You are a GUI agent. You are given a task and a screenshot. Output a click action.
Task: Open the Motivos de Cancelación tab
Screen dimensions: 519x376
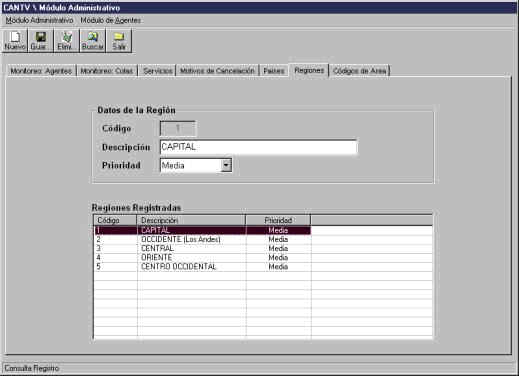click(217, 71)
